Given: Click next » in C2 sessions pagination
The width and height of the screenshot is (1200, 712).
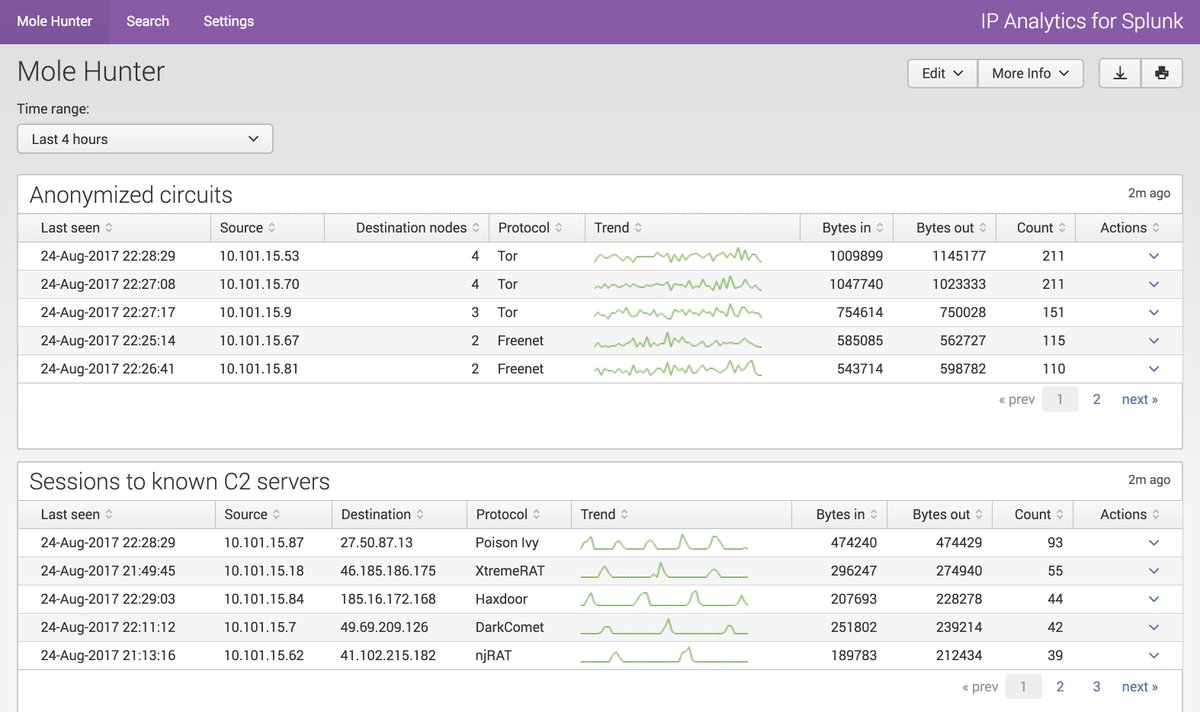Looking at the screenshot, I should pyautogui.click(x=1140, y=686).
